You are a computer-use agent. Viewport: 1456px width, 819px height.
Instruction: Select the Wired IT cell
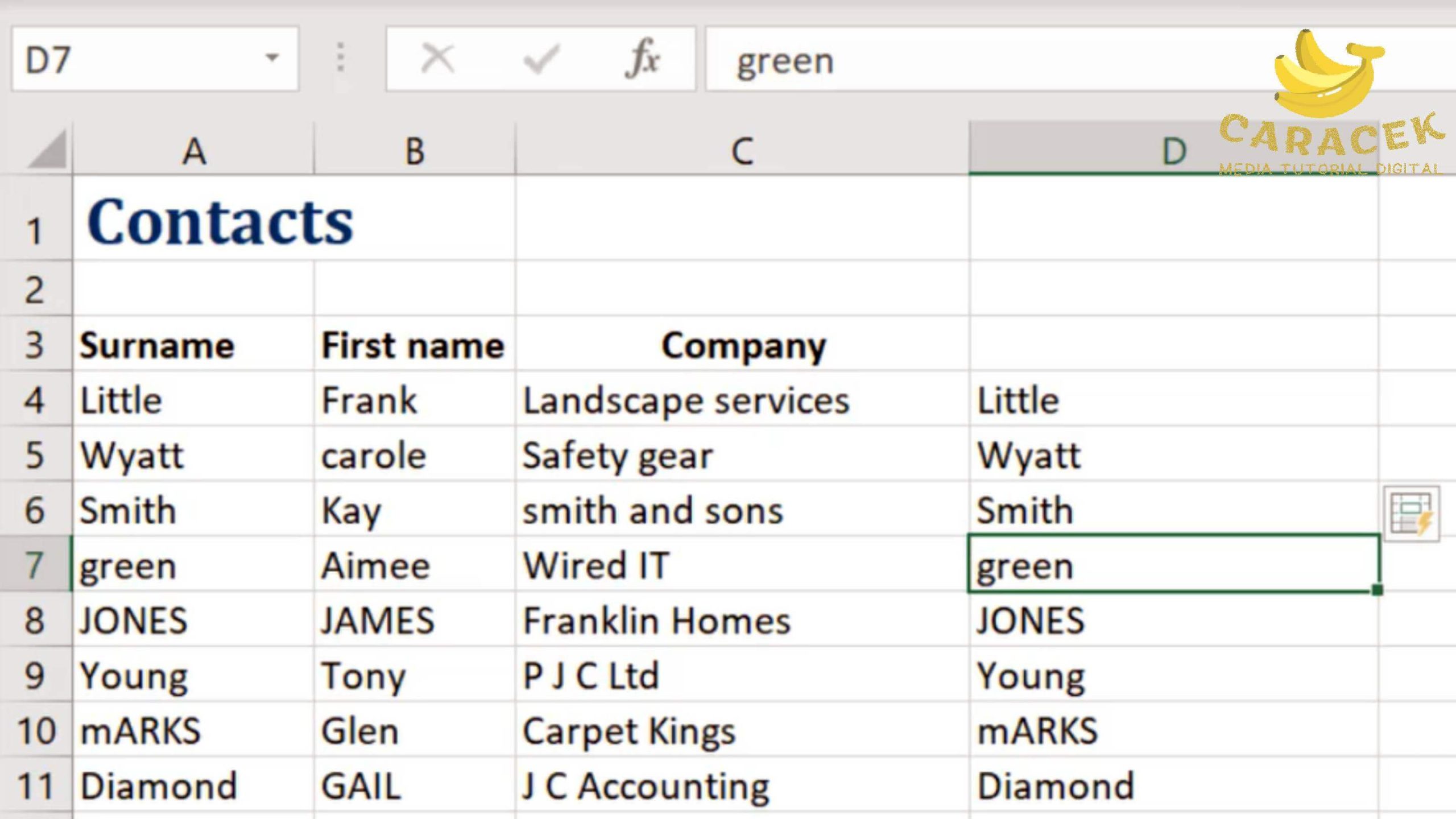[742, 564]
